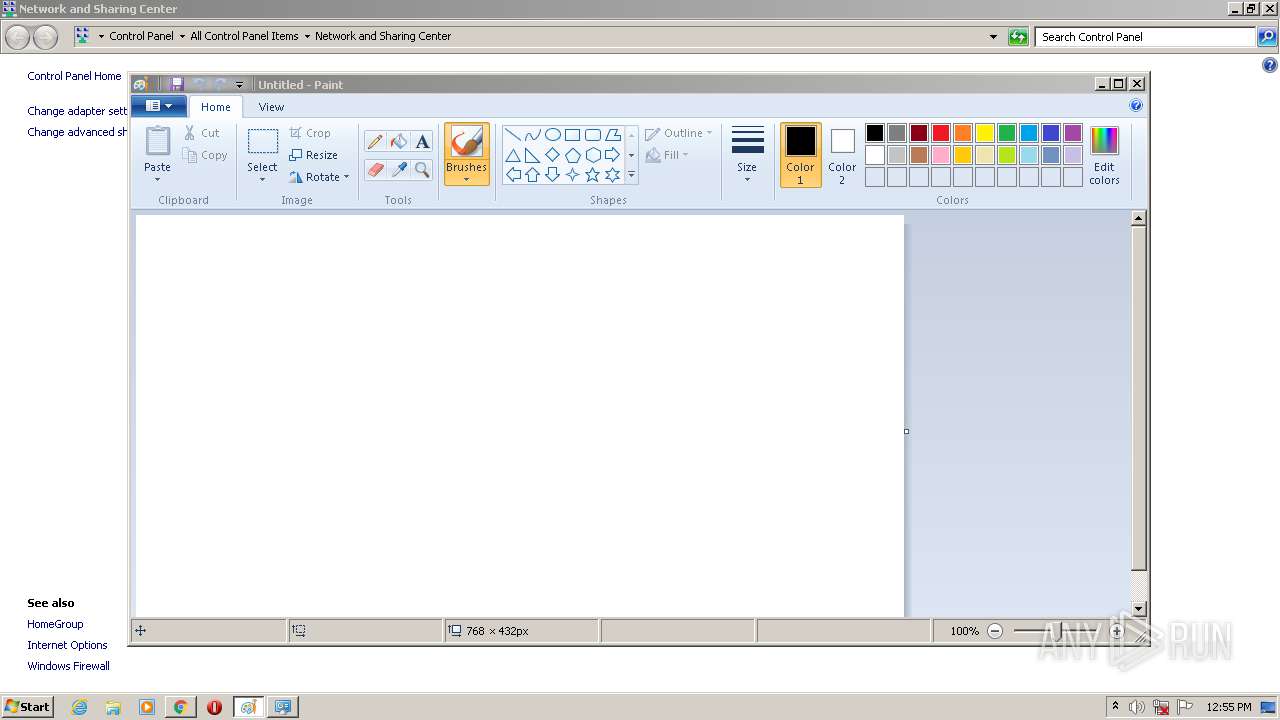Switch to the View ribbon tab

271,107
